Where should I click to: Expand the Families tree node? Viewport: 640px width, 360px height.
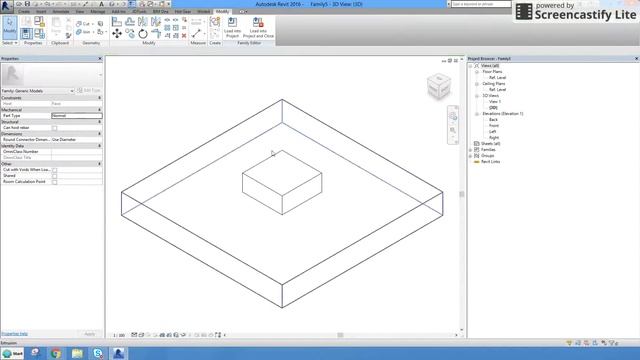pyautogui.click(x=471, y=150)
